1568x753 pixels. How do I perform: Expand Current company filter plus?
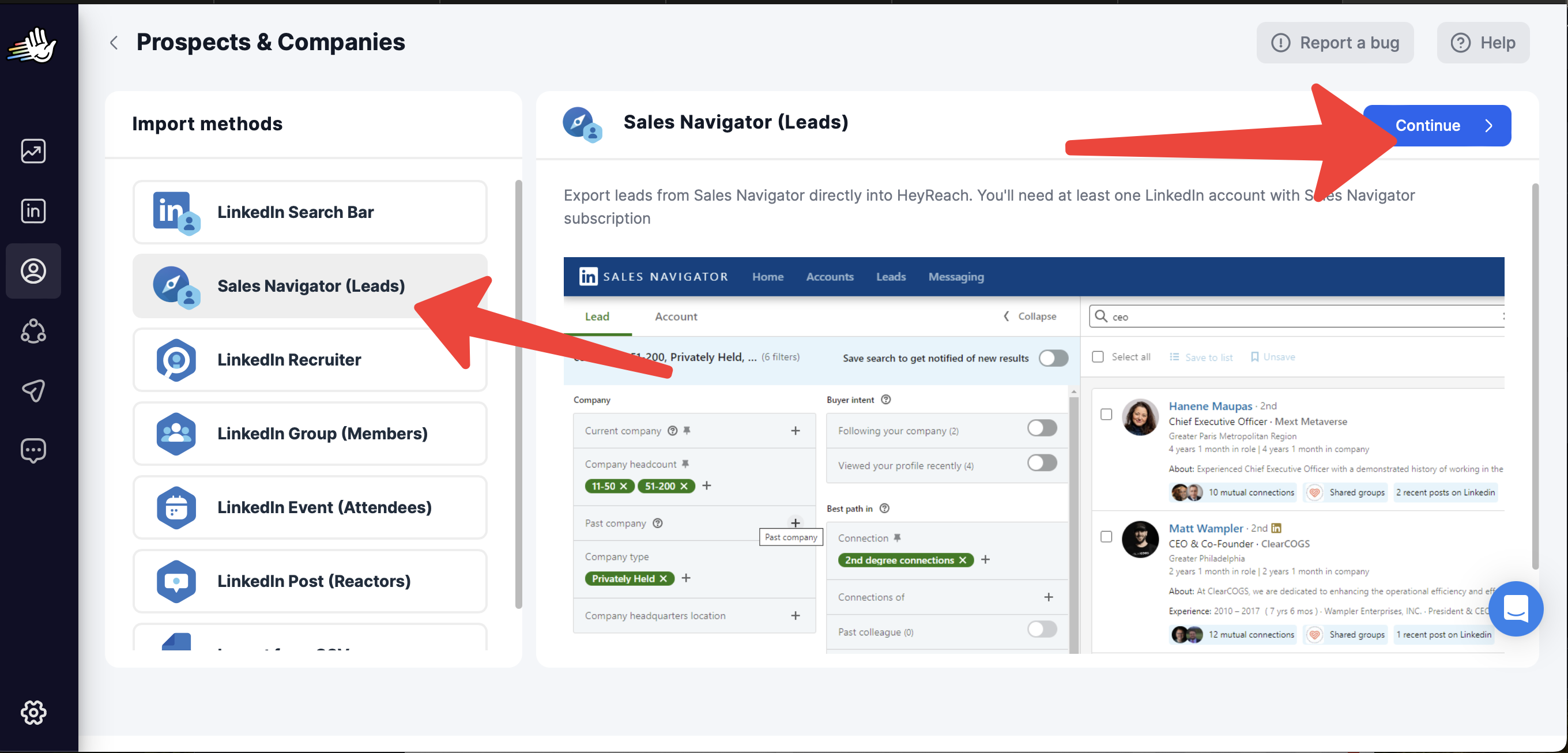click(x=795, y=430)
